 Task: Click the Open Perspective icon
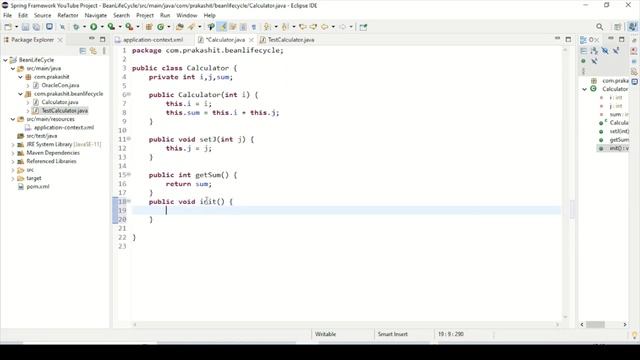[x=618, y=27]
